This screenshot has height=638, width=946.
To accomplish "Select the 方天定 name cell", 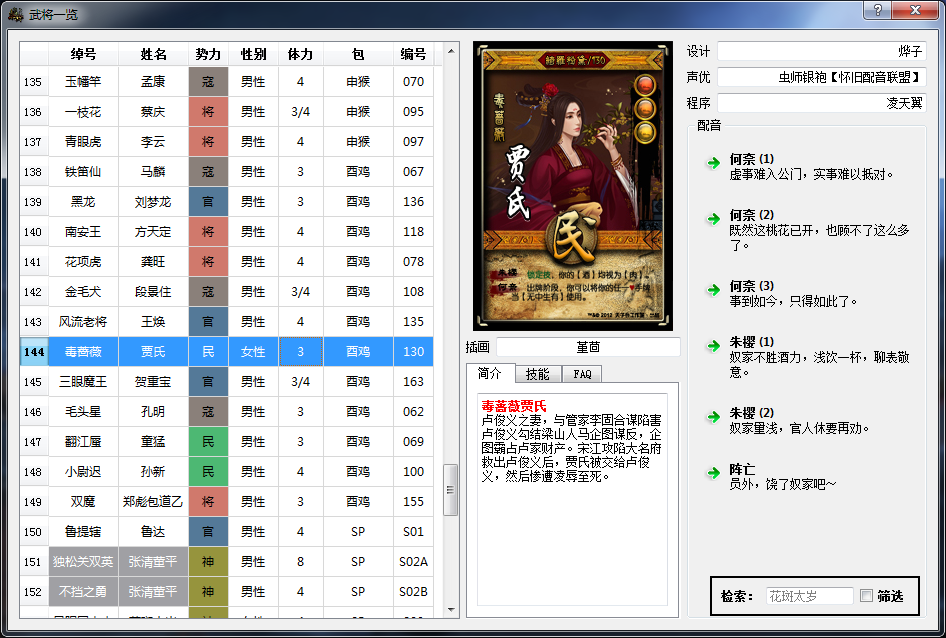I will [x=153, y=232].
